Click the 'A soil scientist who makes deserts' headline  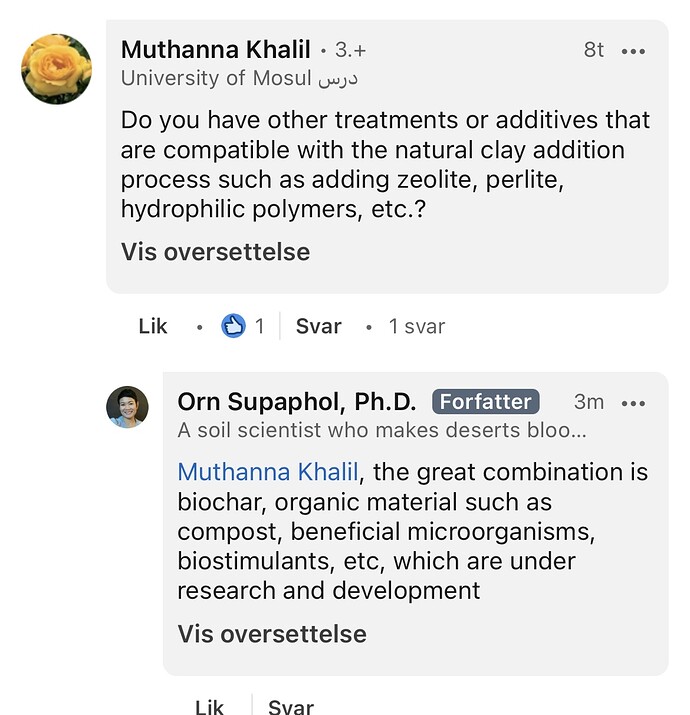382,430
